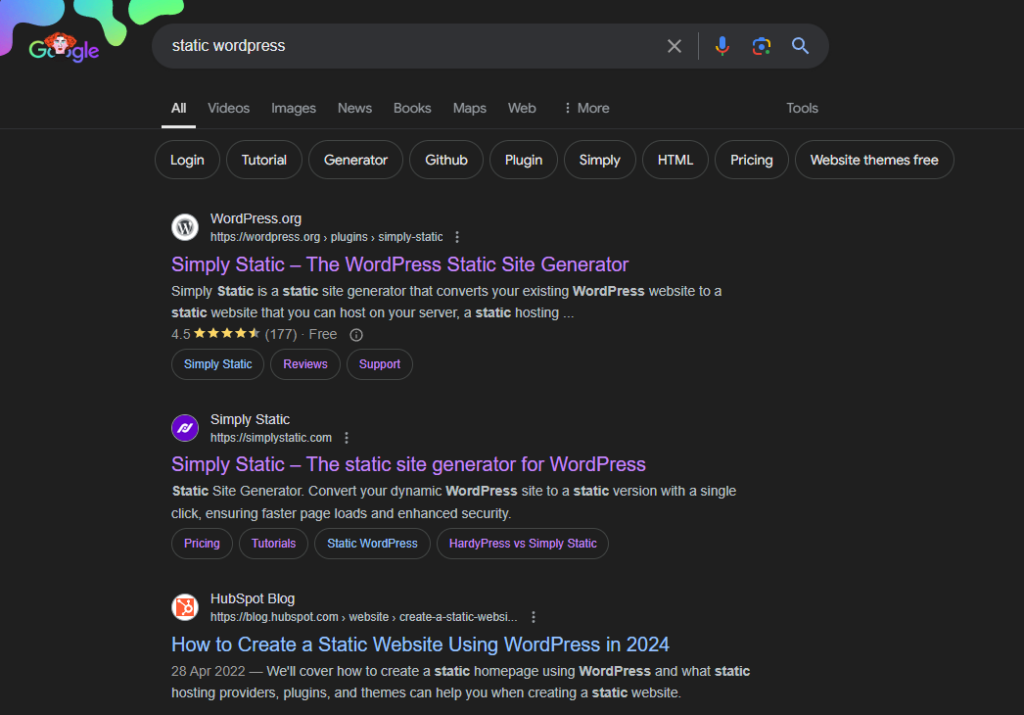The height and width of the screenshot is (715, 1024).
Task: Open How to Create a Static Website result
Action: tap(420, 644)
